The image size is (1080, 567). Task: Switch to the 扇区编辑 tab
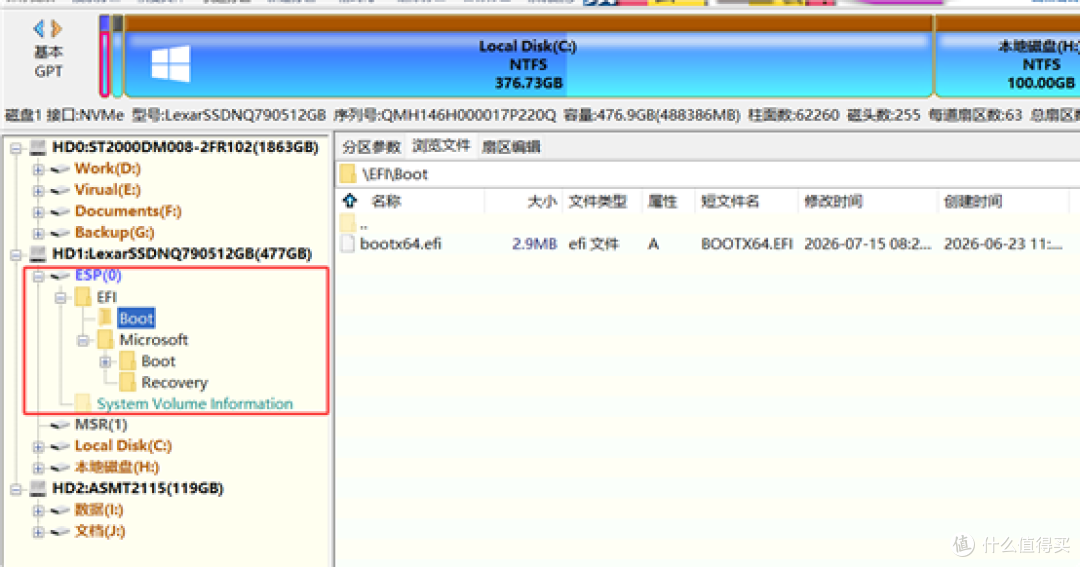(x=511, y=147)
